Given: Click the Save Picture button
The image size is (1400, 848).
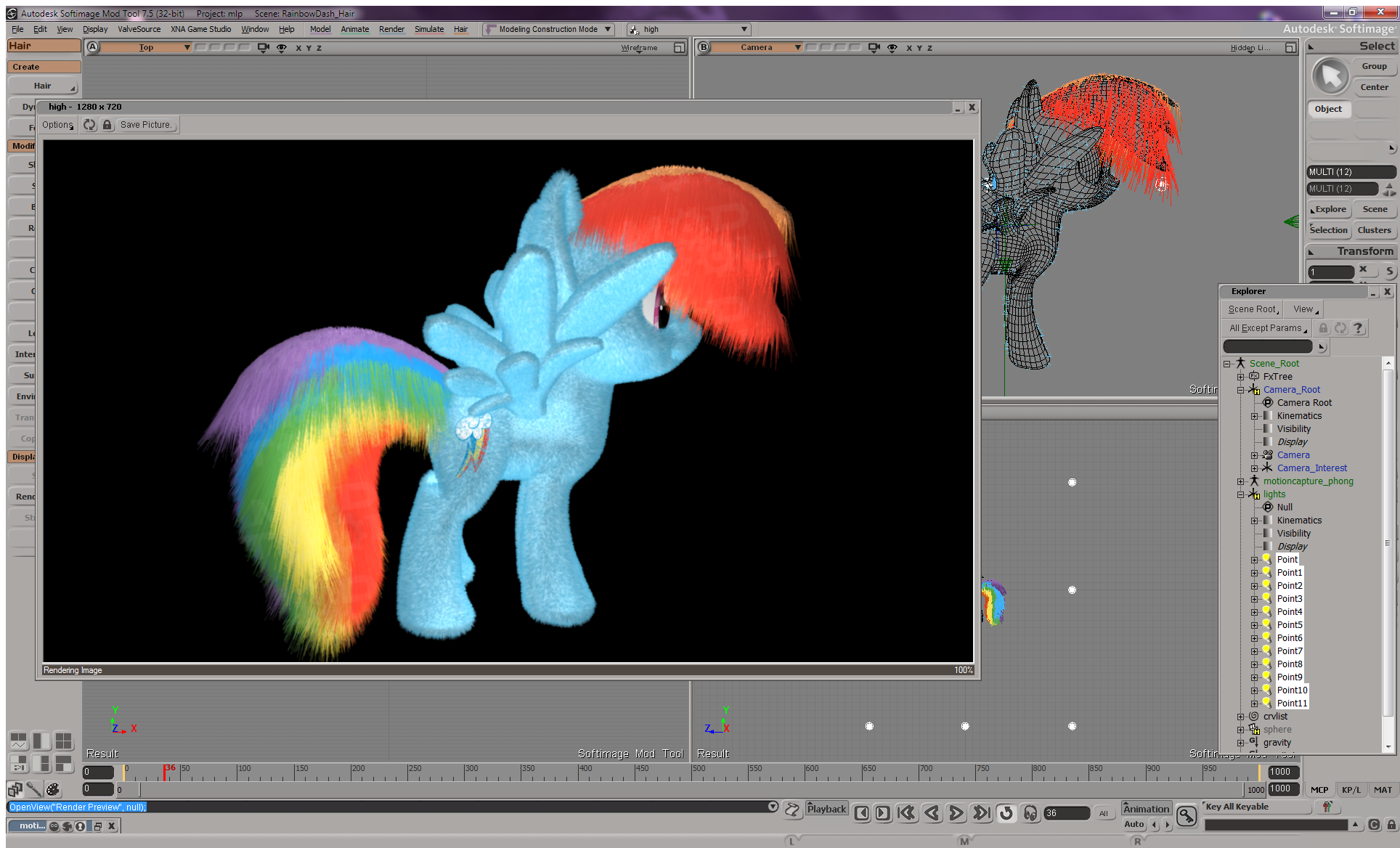Looking at the screenshot, I should 146,125.
